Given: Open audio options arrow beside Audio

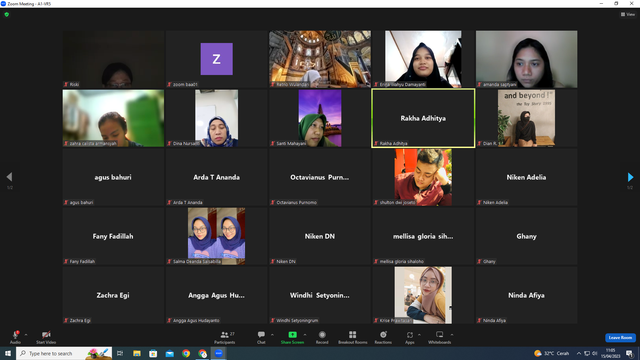Looking at the screenshot, I should pos(26,335).
